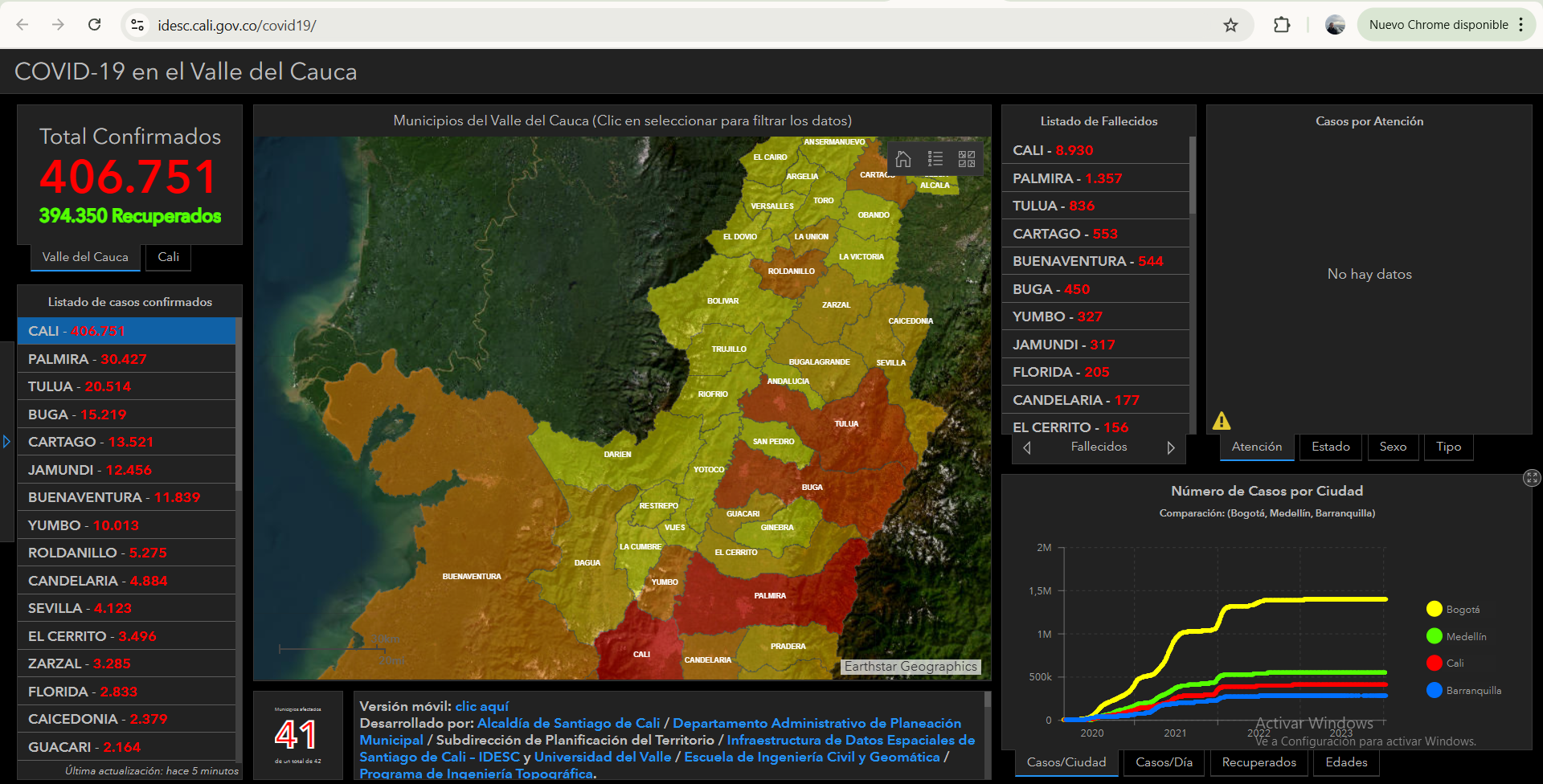Open the mobile version 'clic aquí' link
Screen dimensions: 1543x784
pos(481,706)
